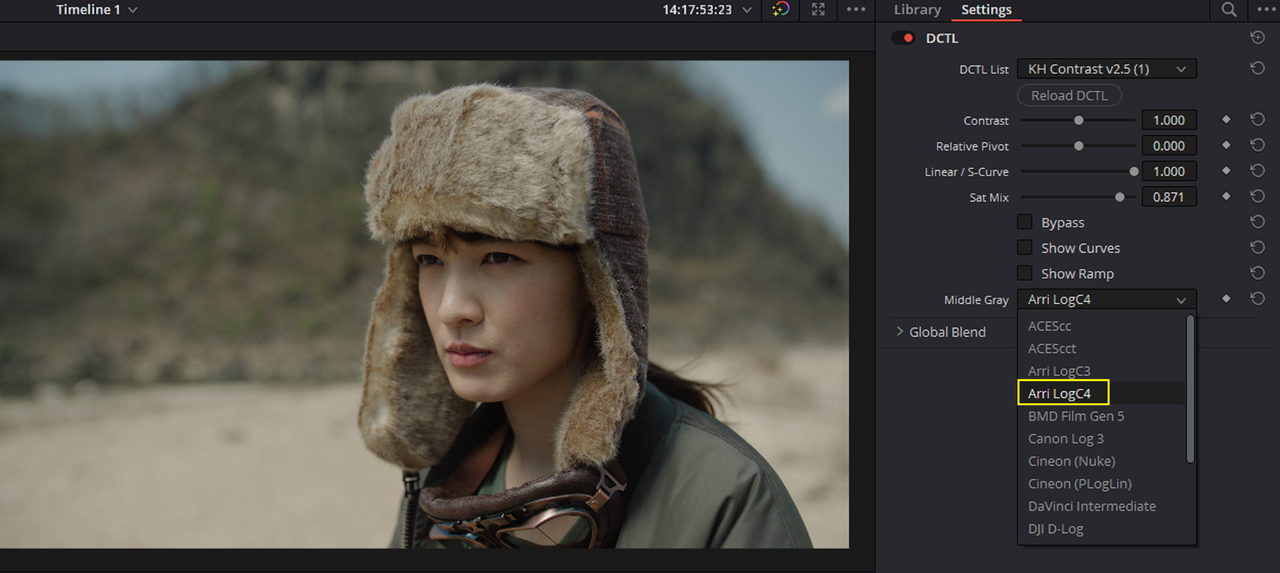The height and width of the screenshot is (573, 1280).
Task: Click the viewer image of the woman
Action: pyautogui.click(x=424, y=304)
